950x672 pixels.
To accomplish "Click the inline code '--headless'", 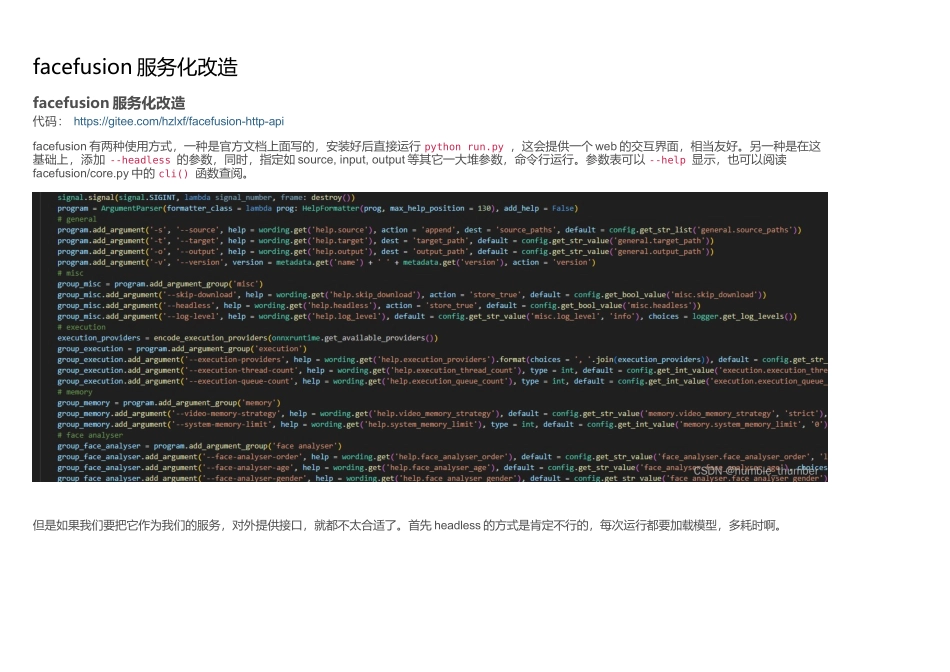I will [x=140, y=160].
